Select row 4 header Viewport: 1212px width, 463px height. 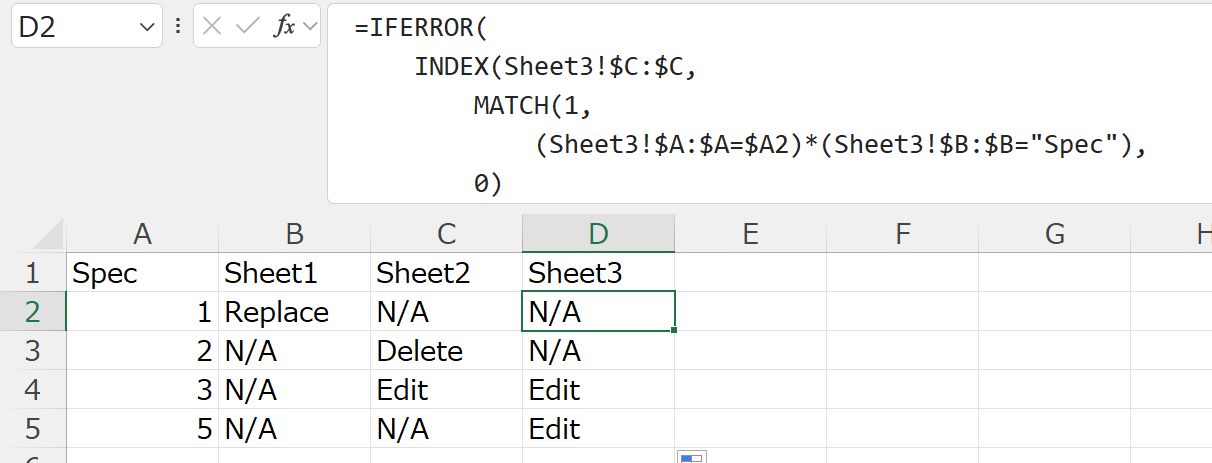click(33, 390)
